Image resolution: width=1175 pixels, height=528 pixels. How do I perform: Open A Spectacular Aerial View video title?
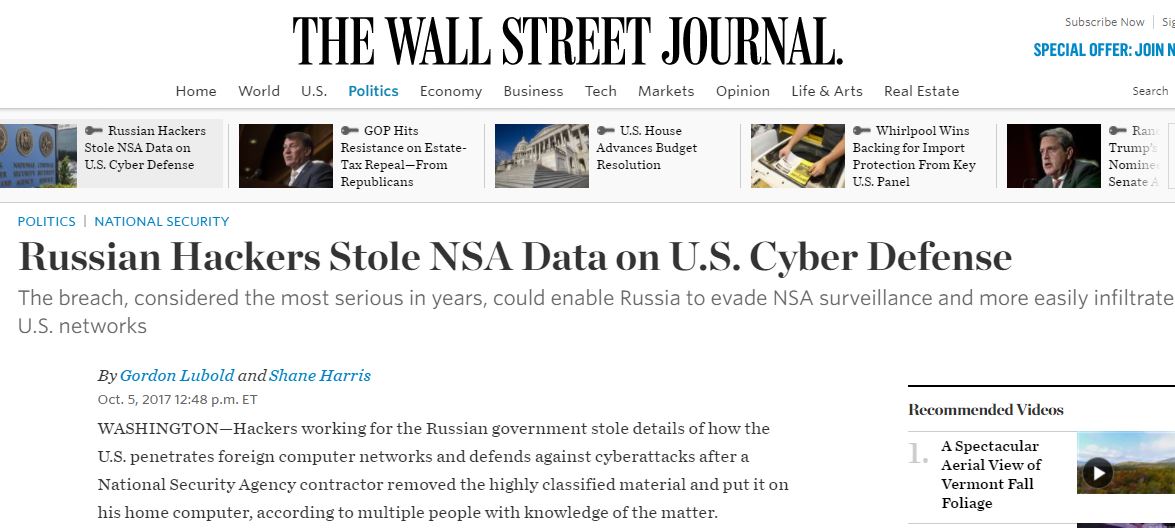pyautogui.click(x=991, y=475)
